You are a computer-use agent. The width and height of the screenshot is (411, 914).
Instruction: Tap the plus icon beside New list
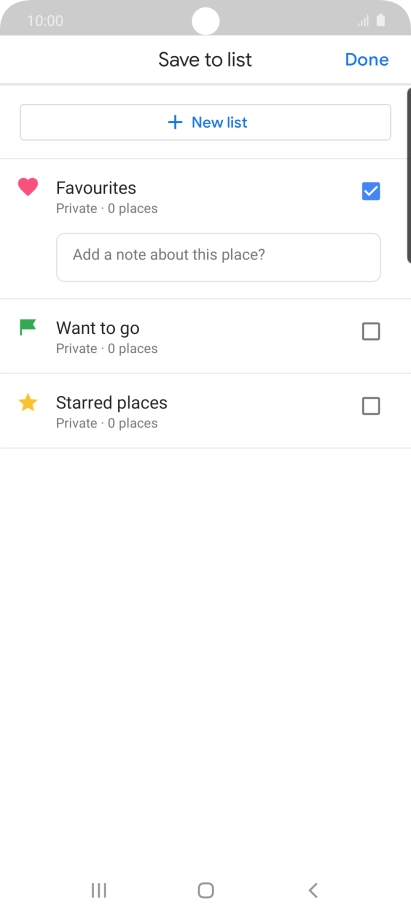pyautogui.click(x=175, y=122)
